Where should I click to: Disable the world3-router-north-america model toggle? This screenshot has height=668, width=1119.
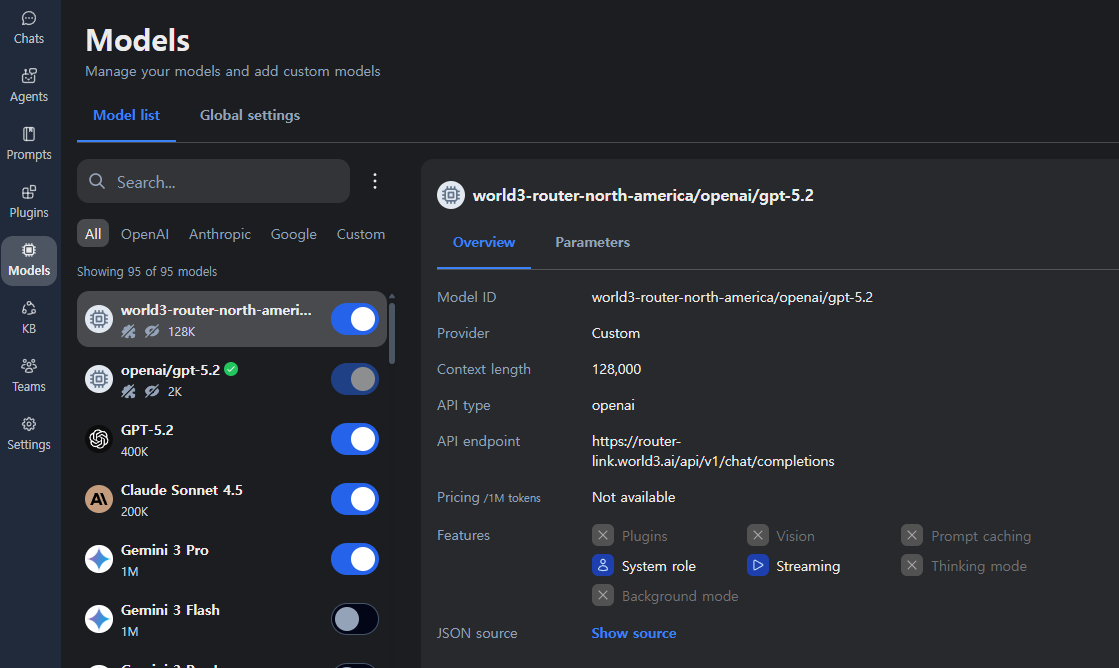click(x=355, y=319)
